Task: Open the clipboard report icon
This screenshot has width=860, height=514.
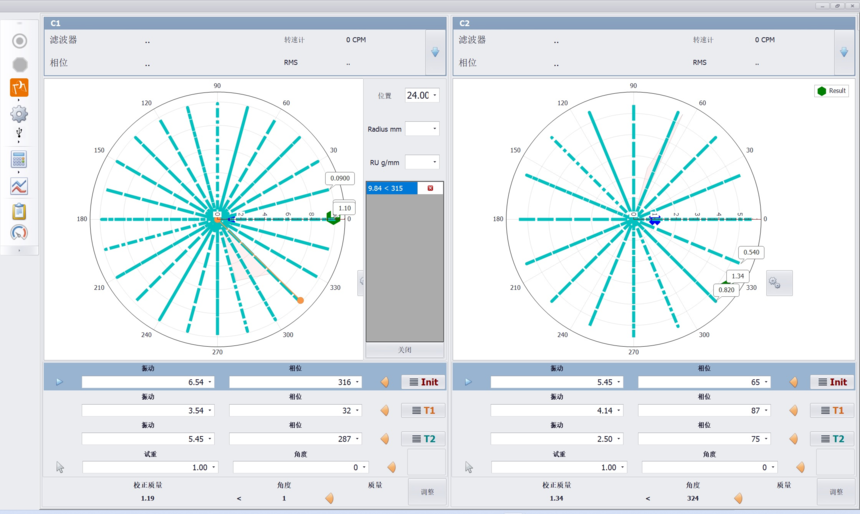Action: coord(19,211)
